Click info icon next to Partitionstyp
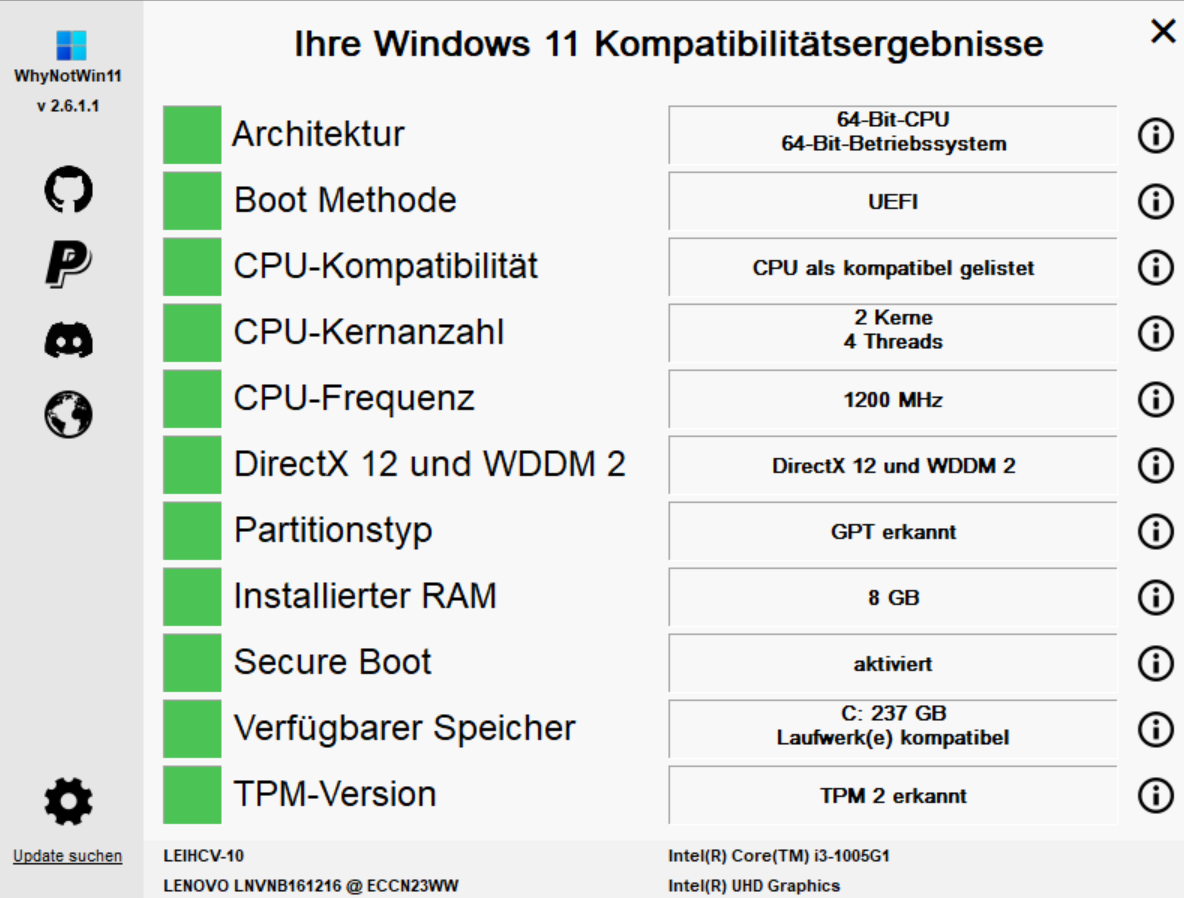 click(x=1155, y=532)
